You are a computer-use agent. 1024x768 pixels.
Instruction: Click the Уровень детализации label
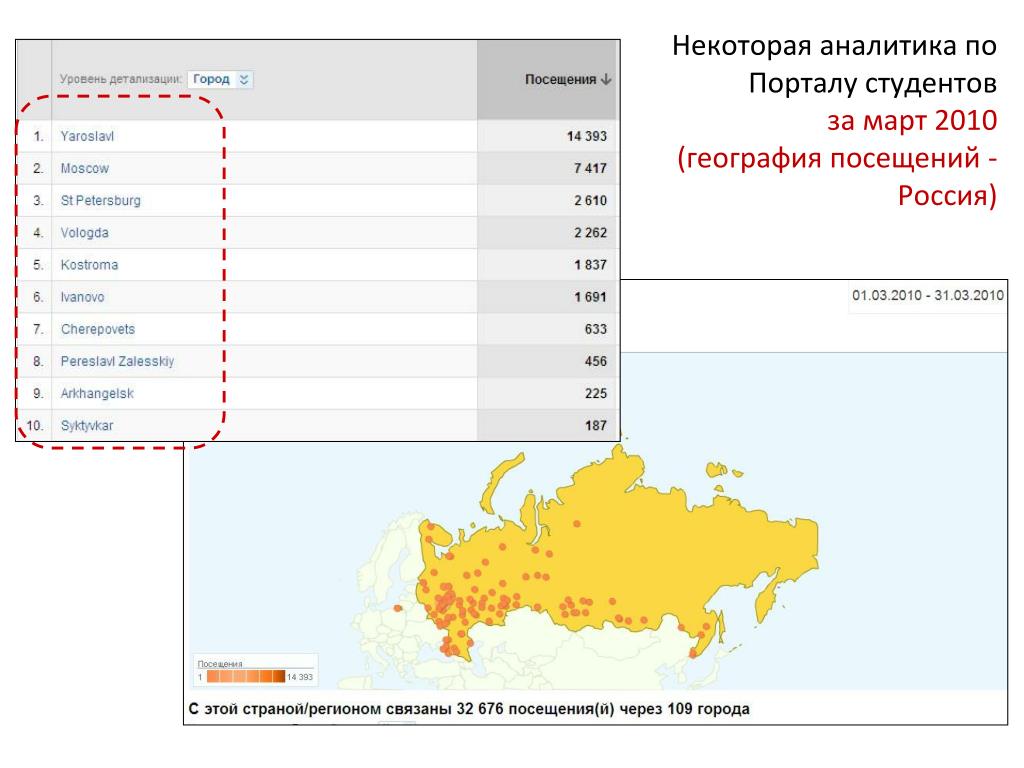pos(120,79)
